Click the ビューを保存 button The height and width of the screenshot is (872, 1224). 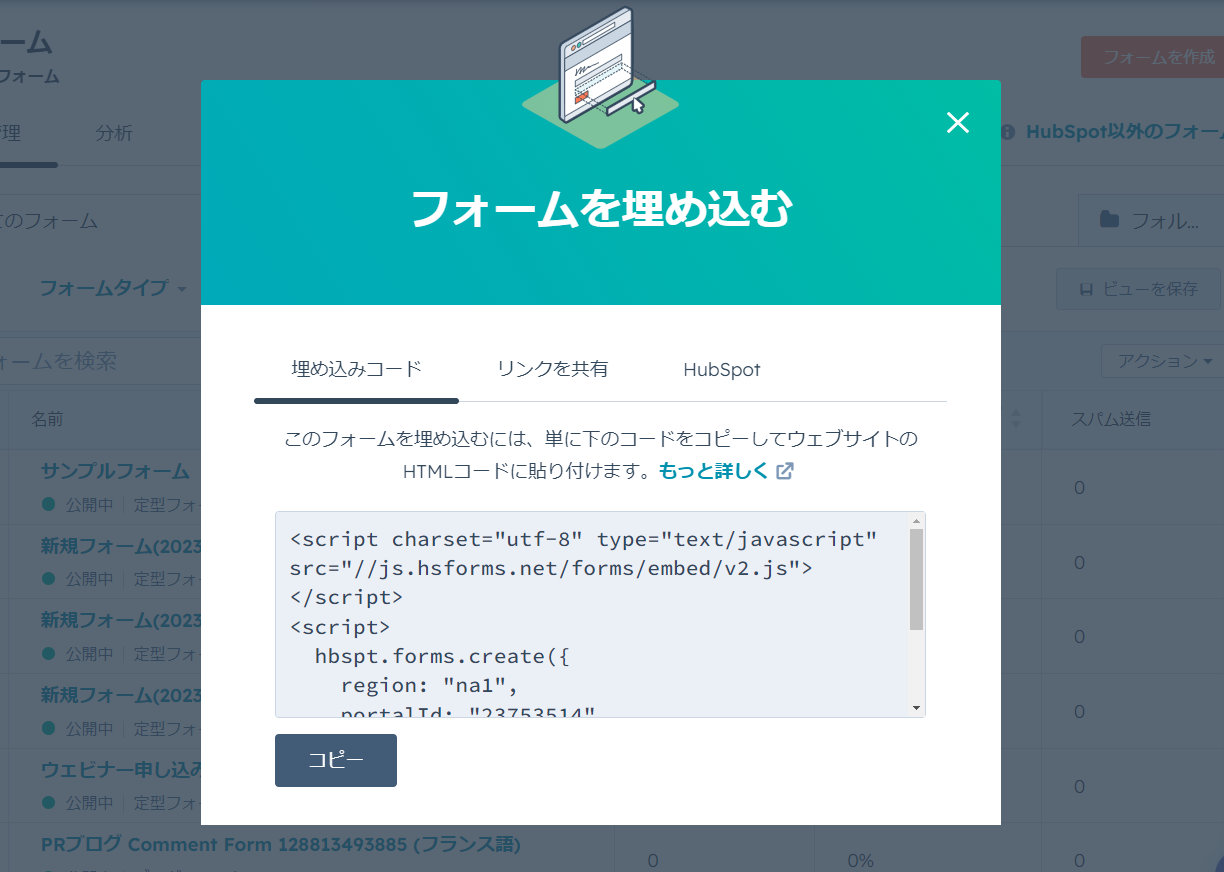[1138, 289]
